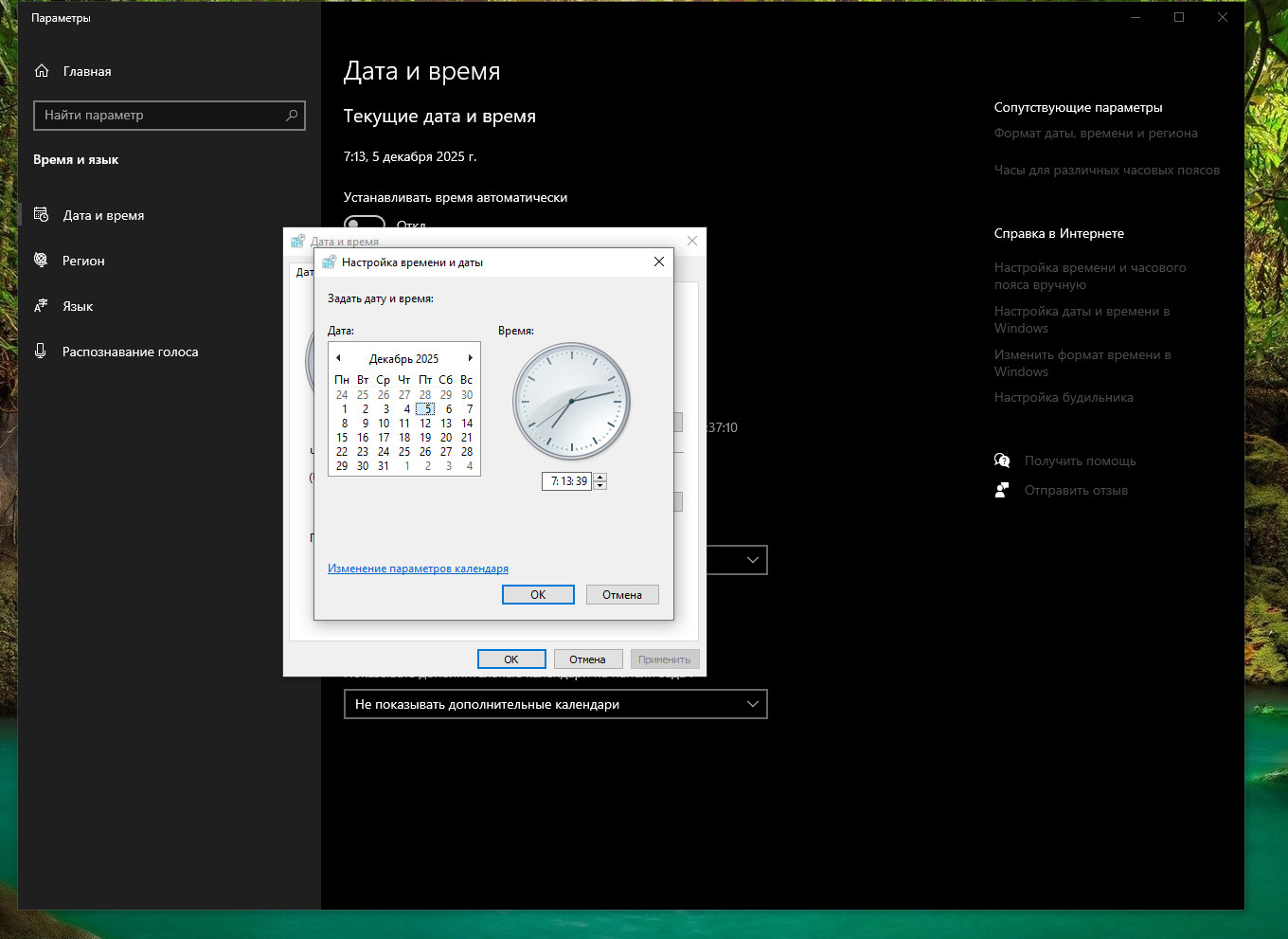Open the Язык language icon
The image size is (1288, 939).
pyautogui.click(x=41, y=306)
